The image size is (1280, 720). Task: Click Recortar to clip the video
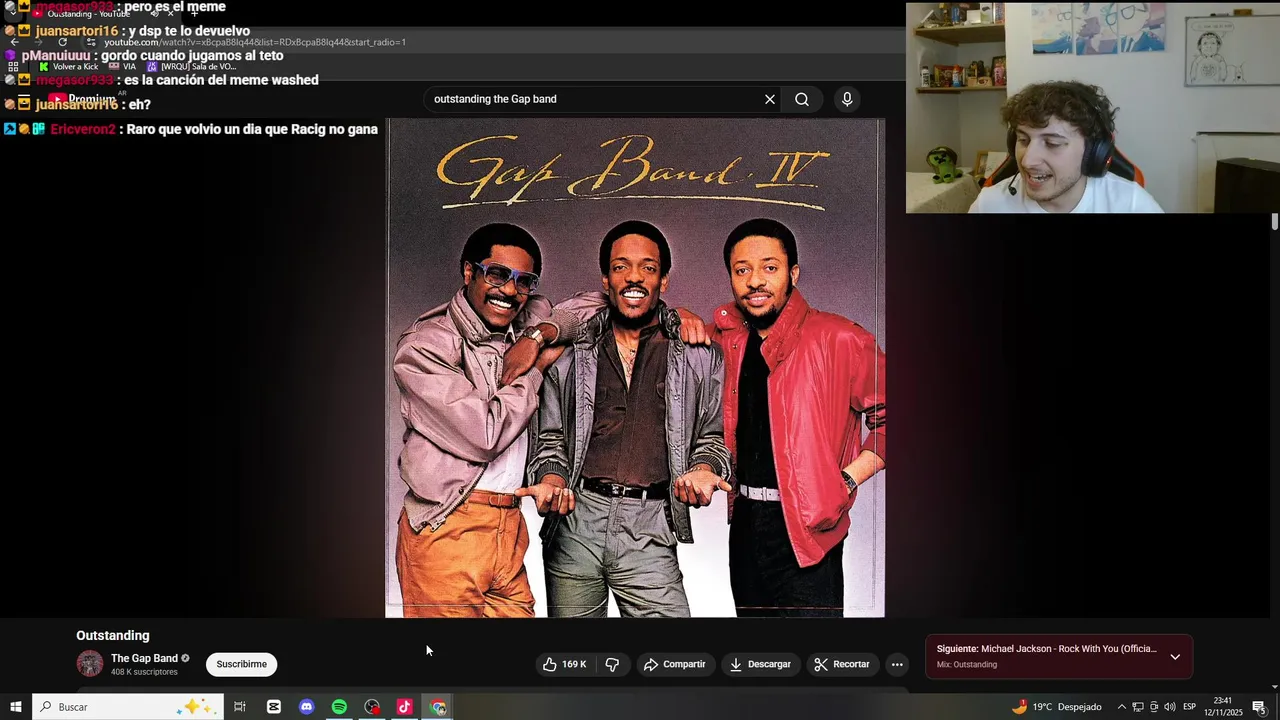click(842, 664)
